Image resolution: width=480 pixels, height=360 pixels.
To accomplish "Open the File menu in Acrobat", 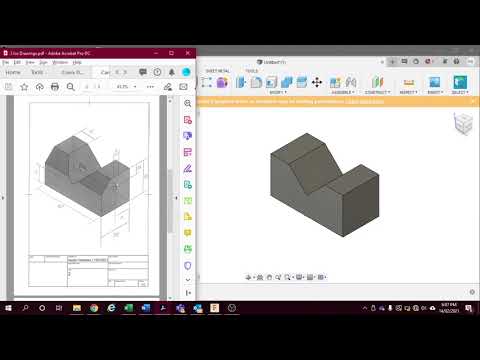I will pos(6,62).
